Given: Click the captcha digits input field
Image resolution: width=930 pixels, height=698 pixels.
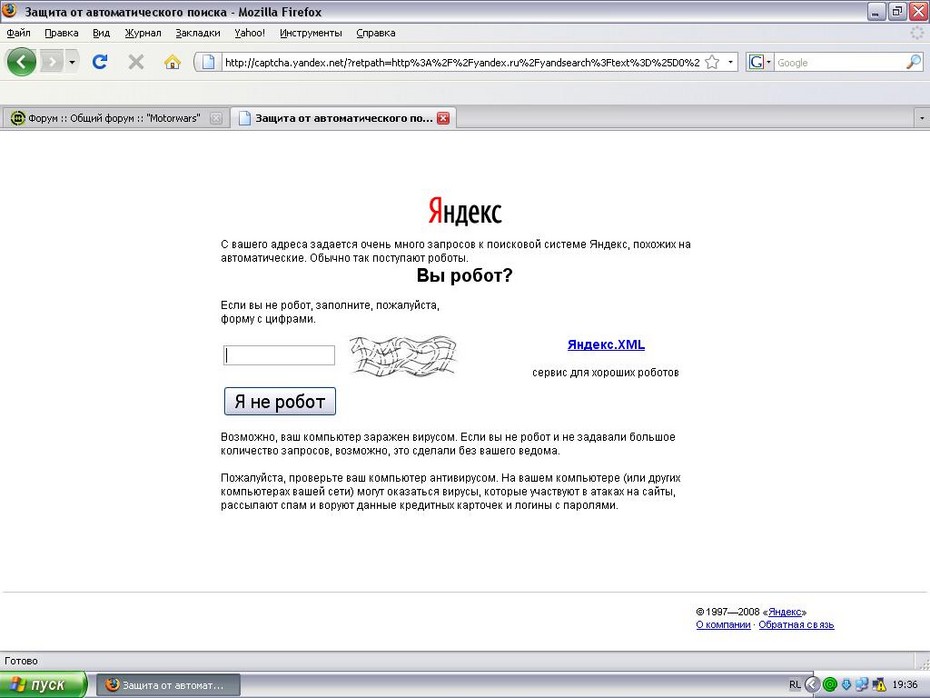Looking at the screenshot, I should pos(279,355).
